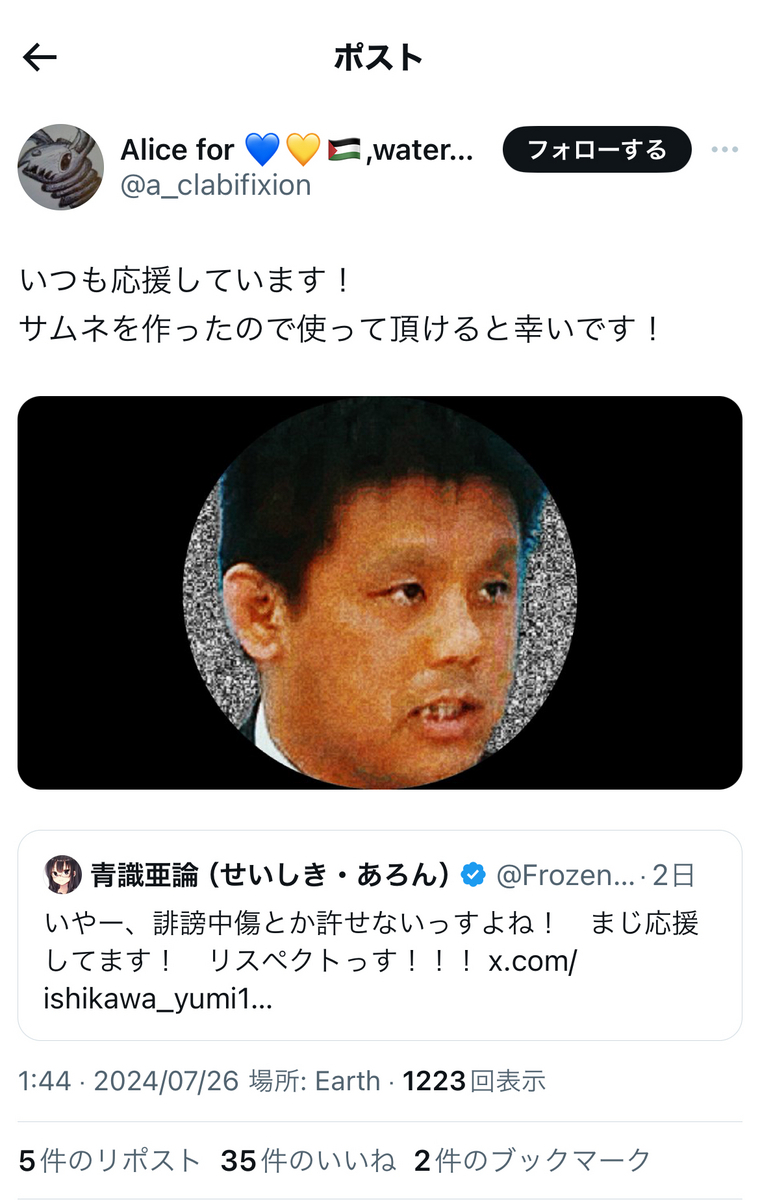Image resolution: width=760 pixels, height=1200 pixels.
Task: Tap the quoted post's small anime avatar
Action: (x=63, y=875)
